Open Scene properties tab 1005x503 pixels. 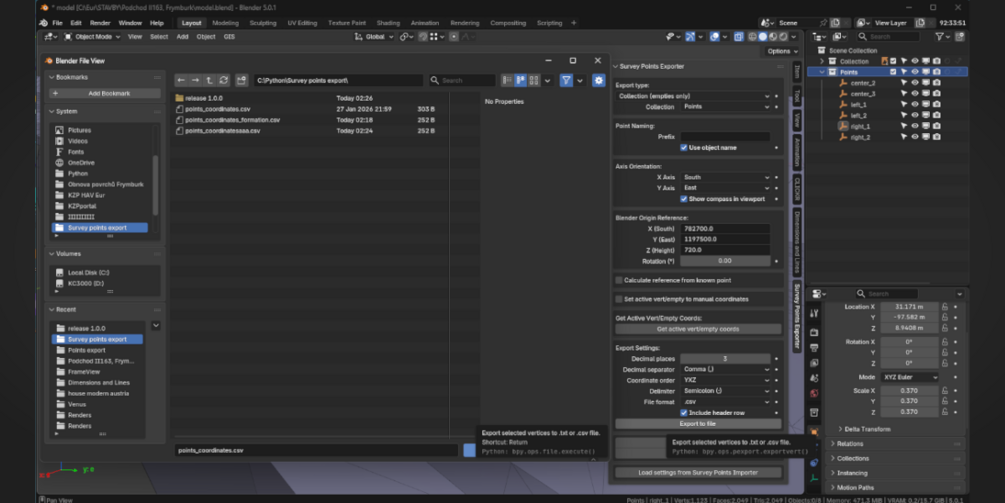click(814, 379)
